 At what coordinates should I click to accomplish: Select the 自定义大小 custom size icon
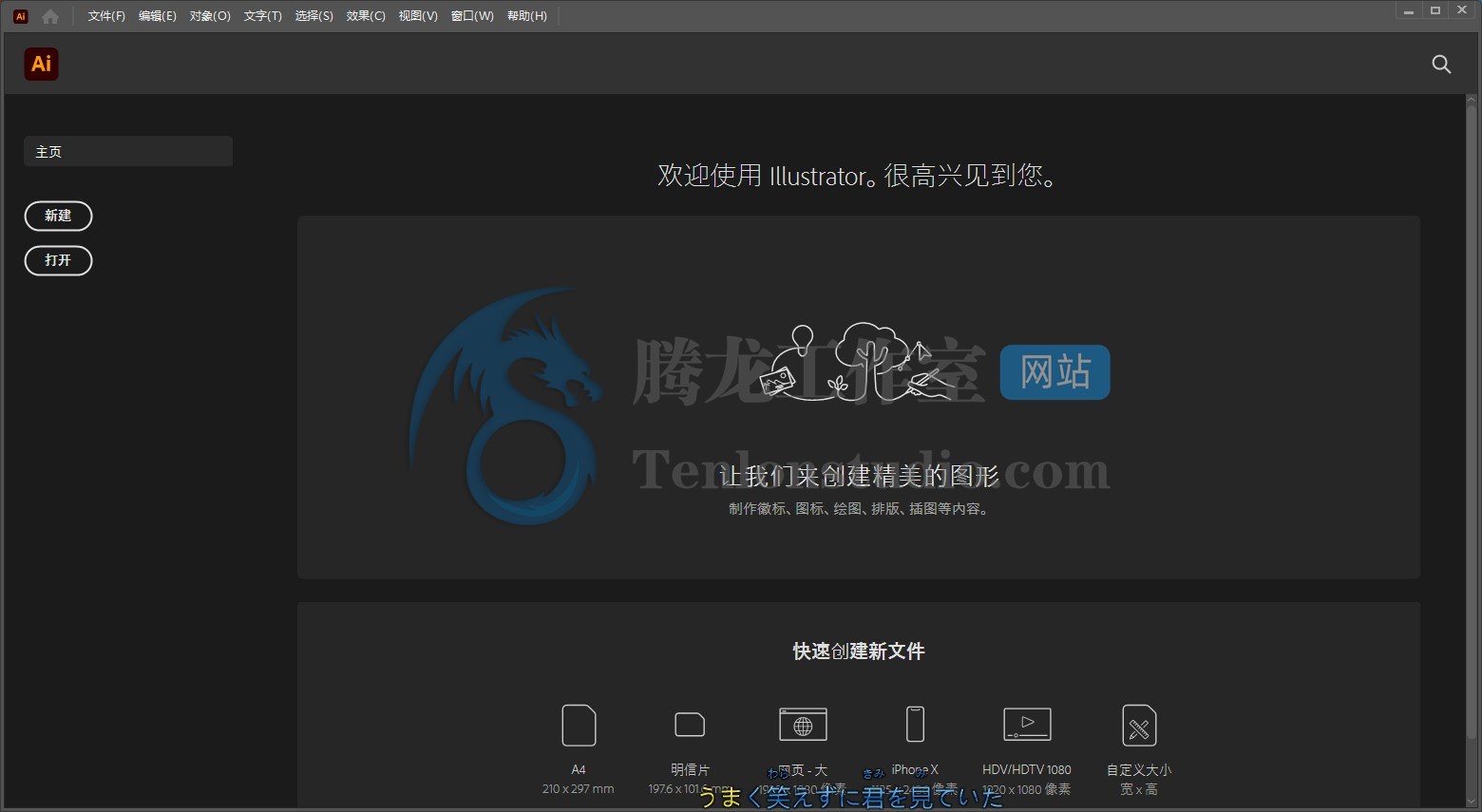[x=1139, y=726]
